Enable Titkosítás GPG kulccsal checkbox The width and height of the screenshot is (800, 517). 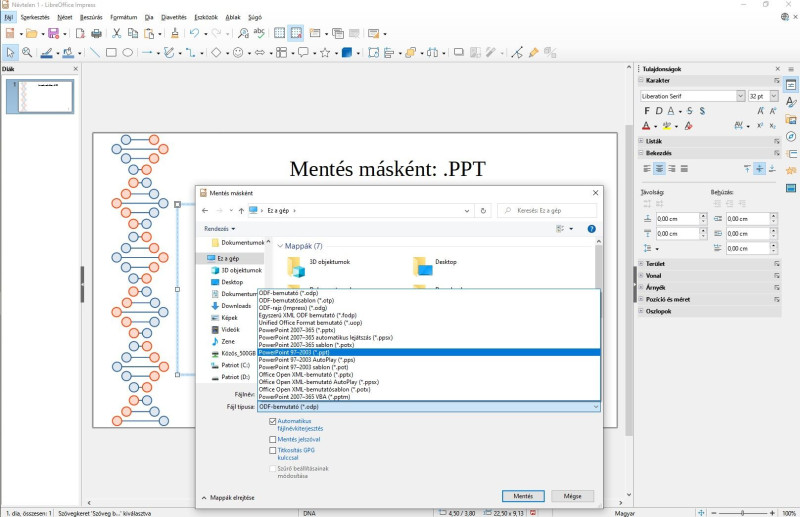272,451
